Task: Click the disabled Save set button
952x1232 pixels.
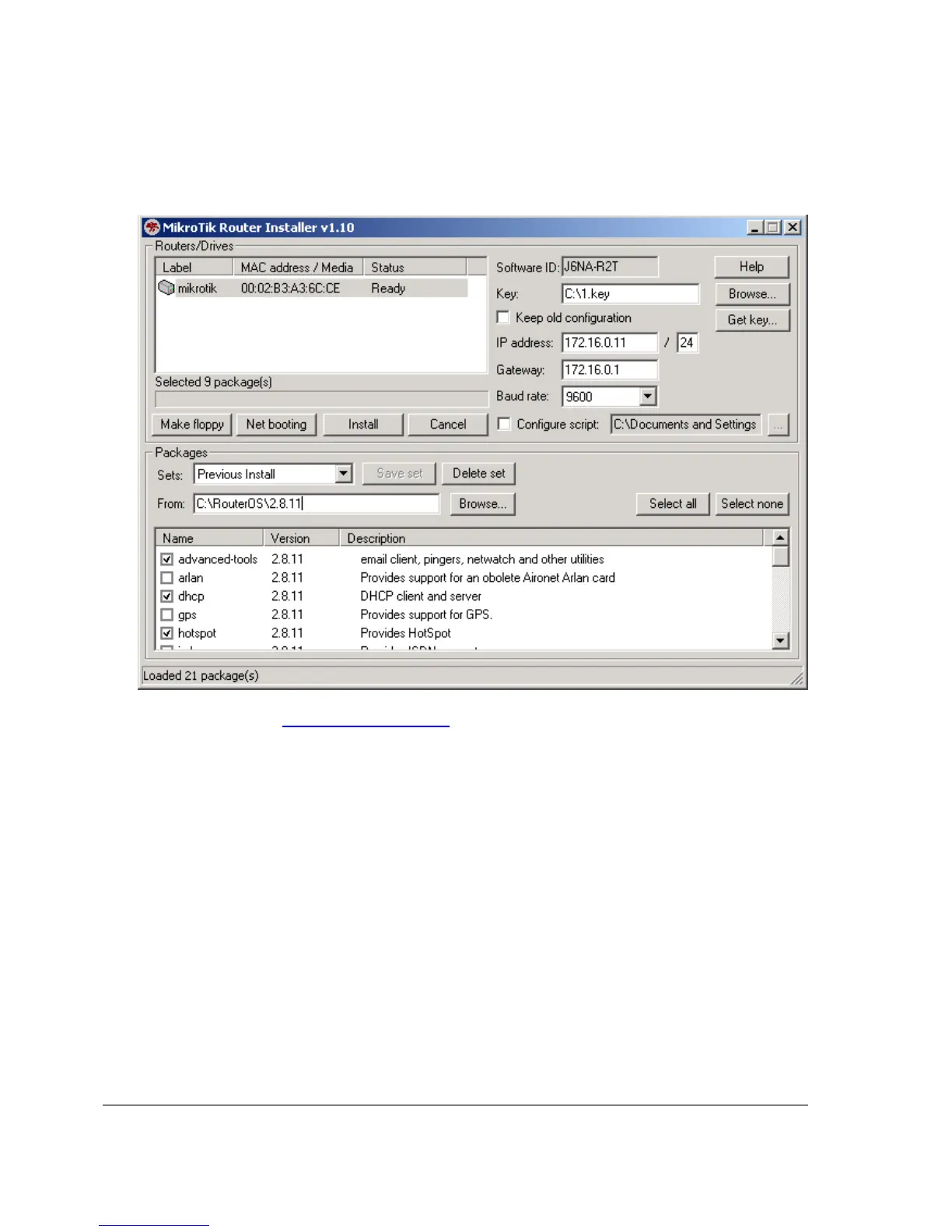Action: tap(400, 474)
